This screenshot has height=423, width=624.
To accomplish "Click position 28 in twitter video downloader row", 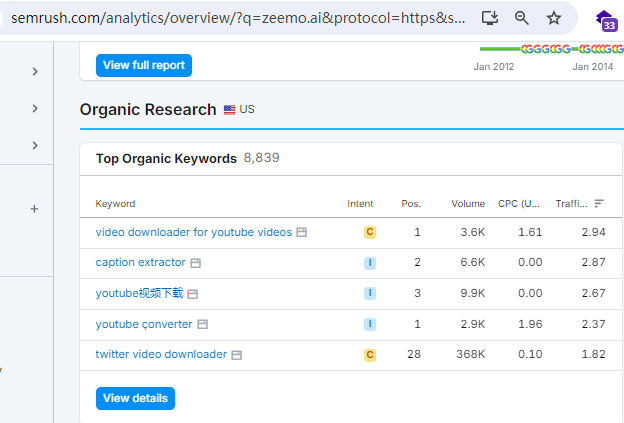I will [x=414, y=354].
